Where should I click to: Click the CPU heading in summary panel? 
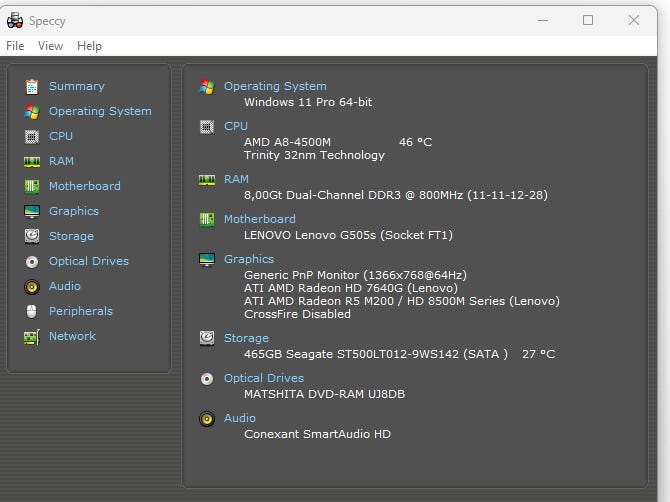[x=236, y=126]
